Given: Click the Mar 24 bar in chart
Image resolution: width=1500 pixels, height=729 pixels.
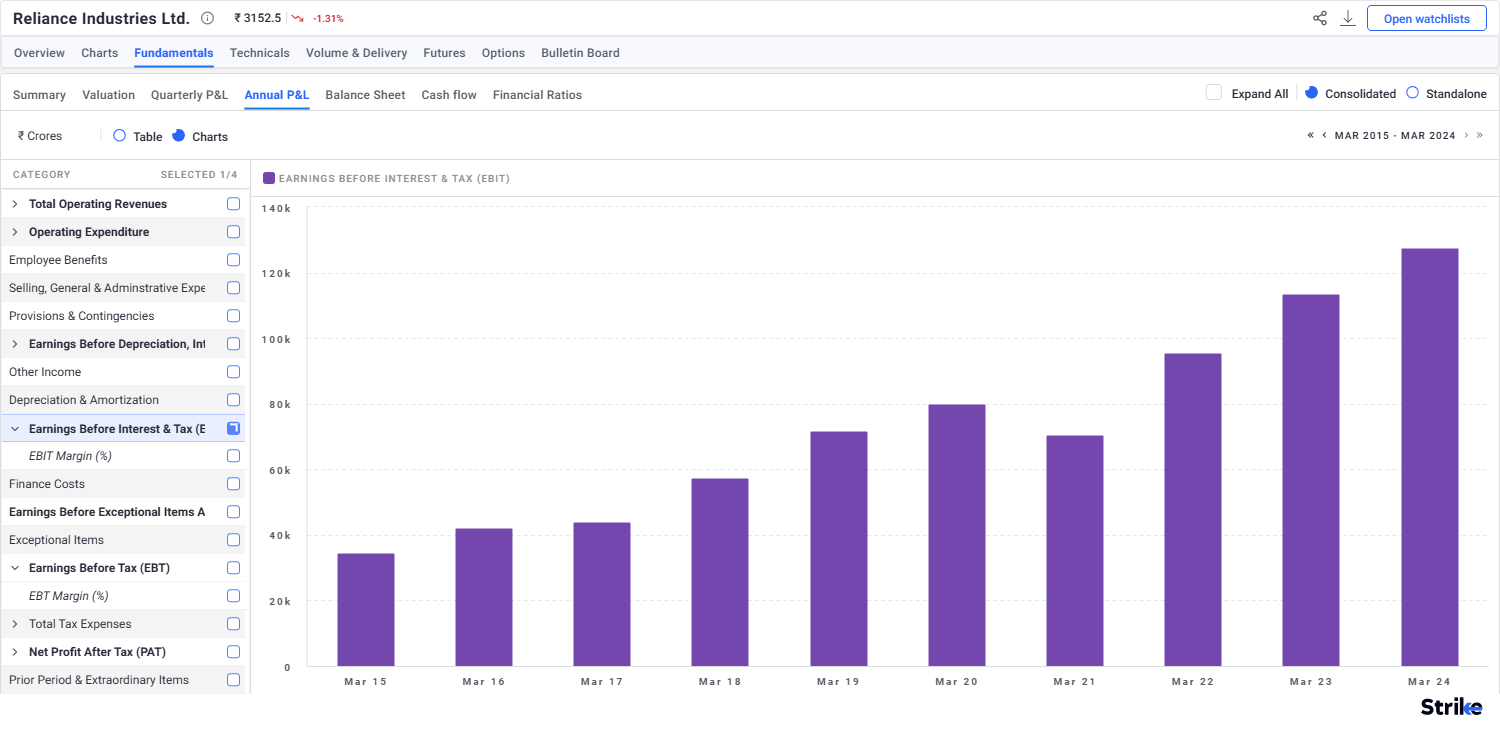Looking at the screenshot, I should pos(1429,457).
